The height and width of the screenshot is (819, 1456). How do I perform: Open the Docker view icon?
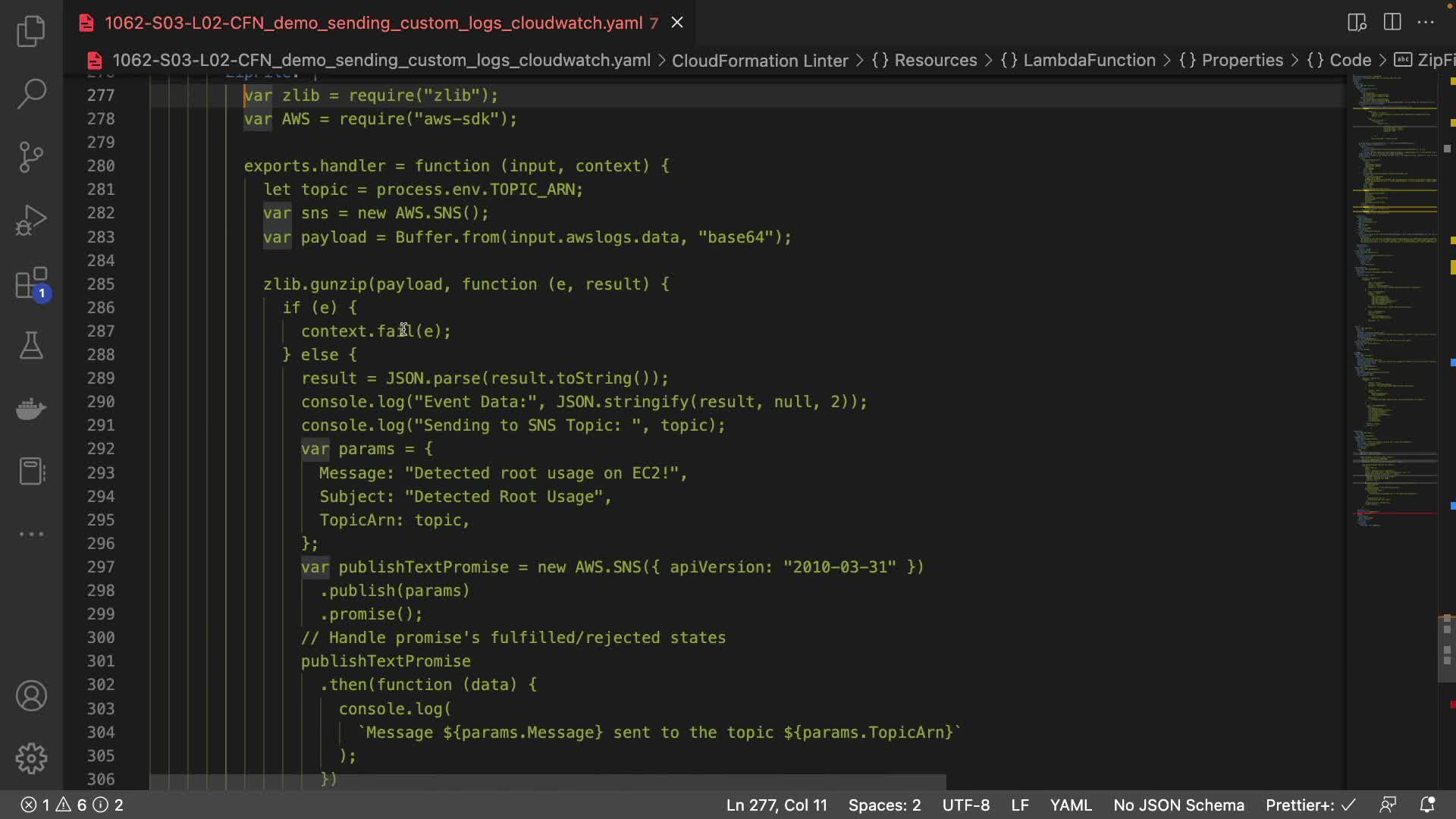pyautogui.click(x=31, y=409)
